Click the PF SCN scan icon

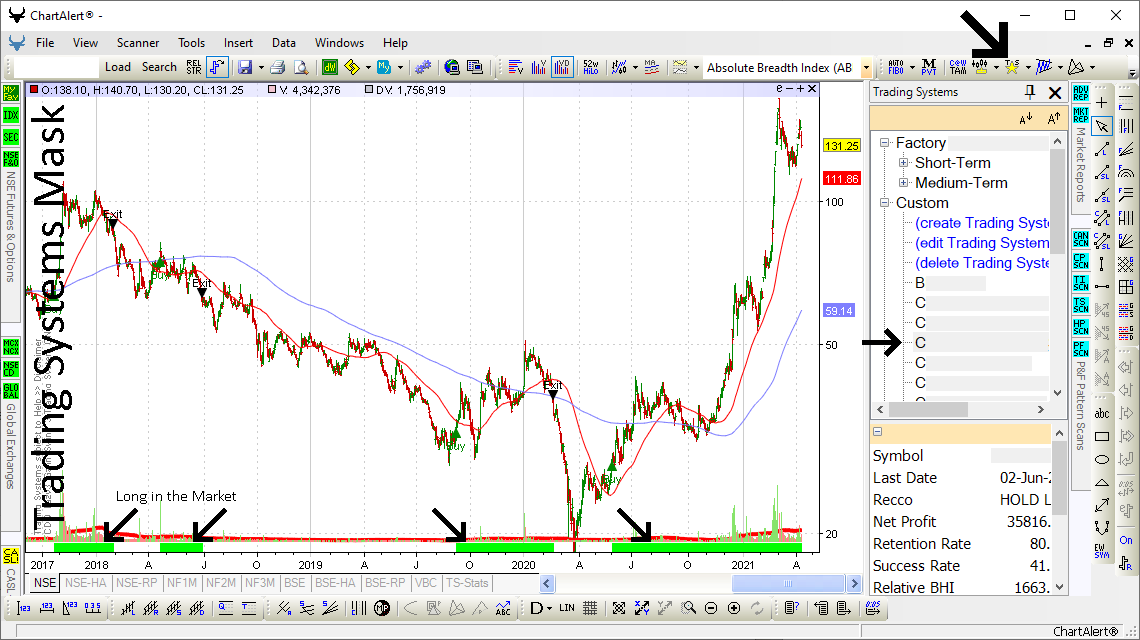pos(1080,349)
